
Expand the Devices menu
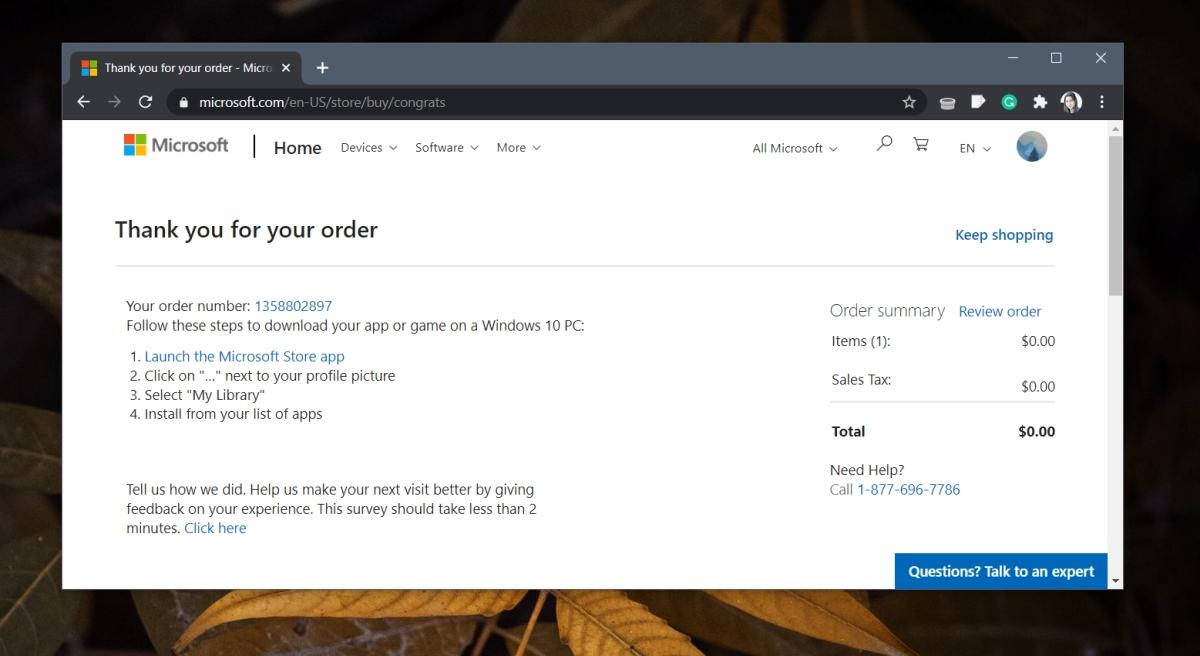[x=369, y=147]
